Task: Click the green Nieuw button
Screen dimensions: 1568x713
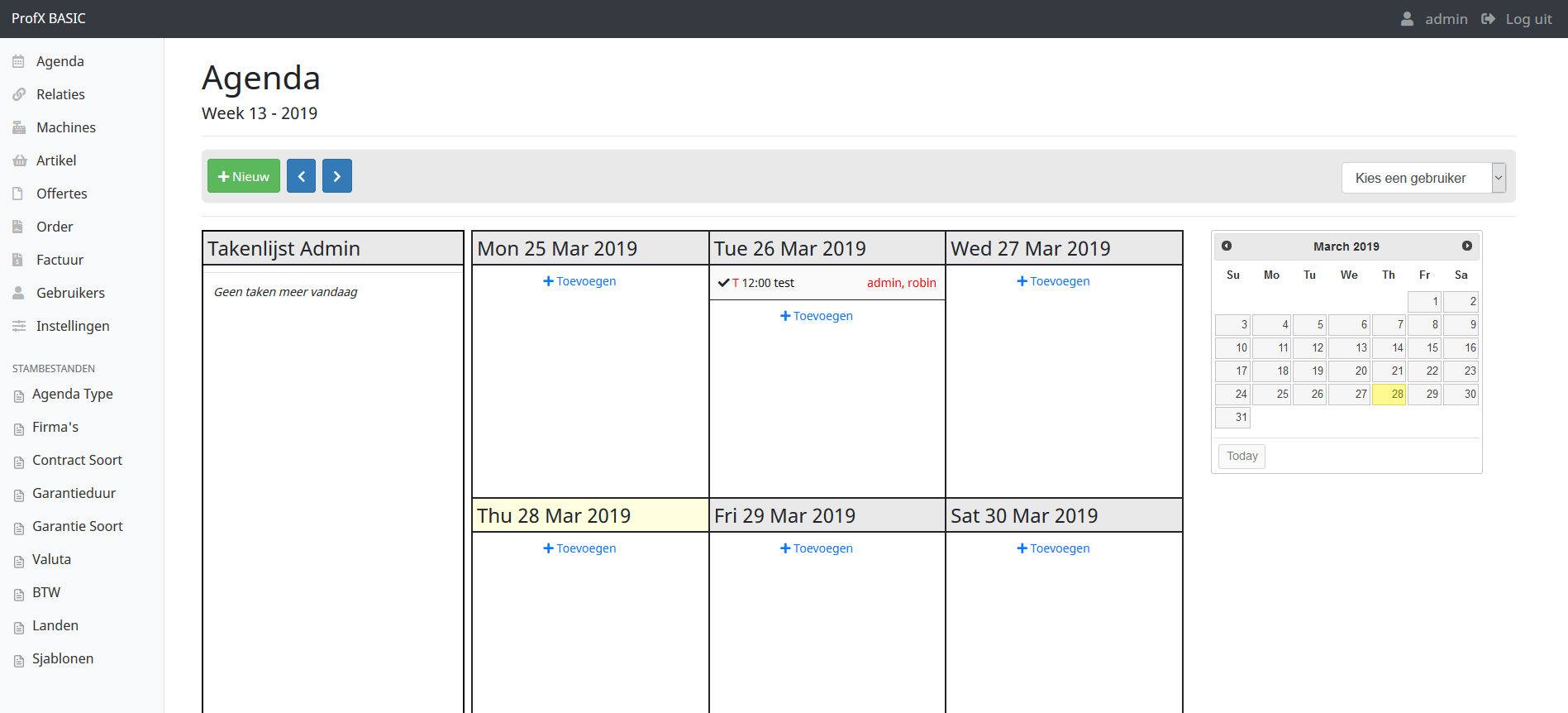Action: pos(244,176)
